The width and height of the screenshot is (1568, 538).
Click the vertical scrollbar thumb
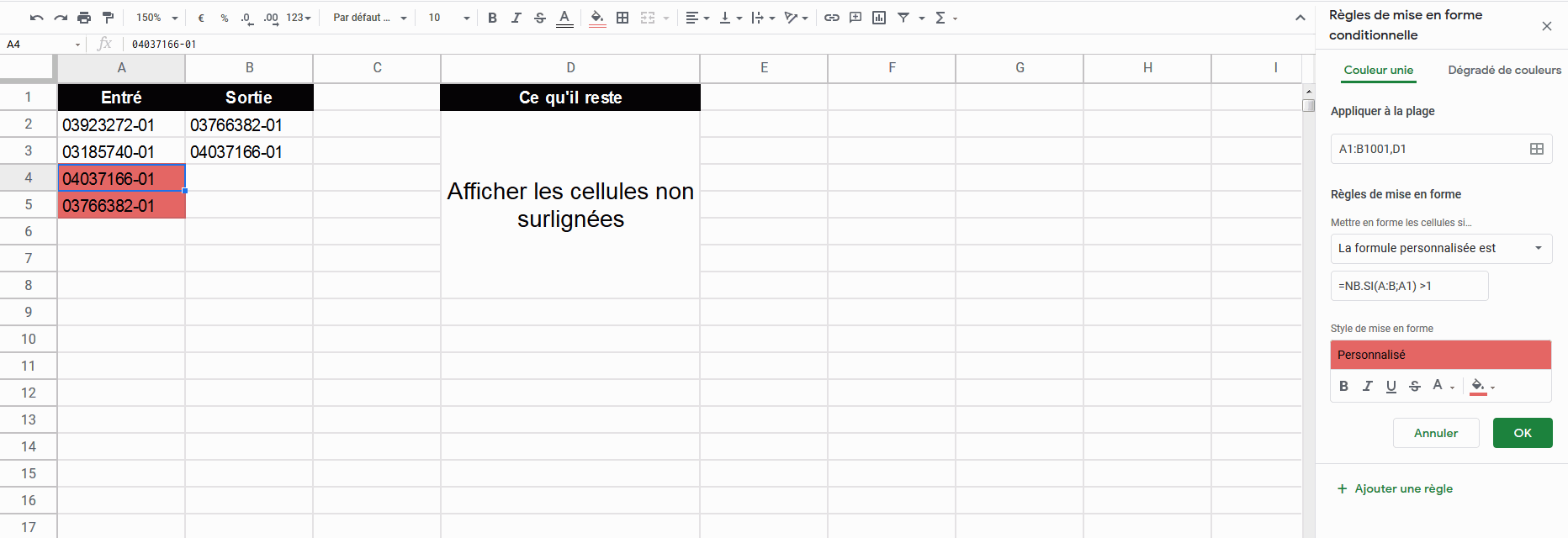[x=1308, y=105]
